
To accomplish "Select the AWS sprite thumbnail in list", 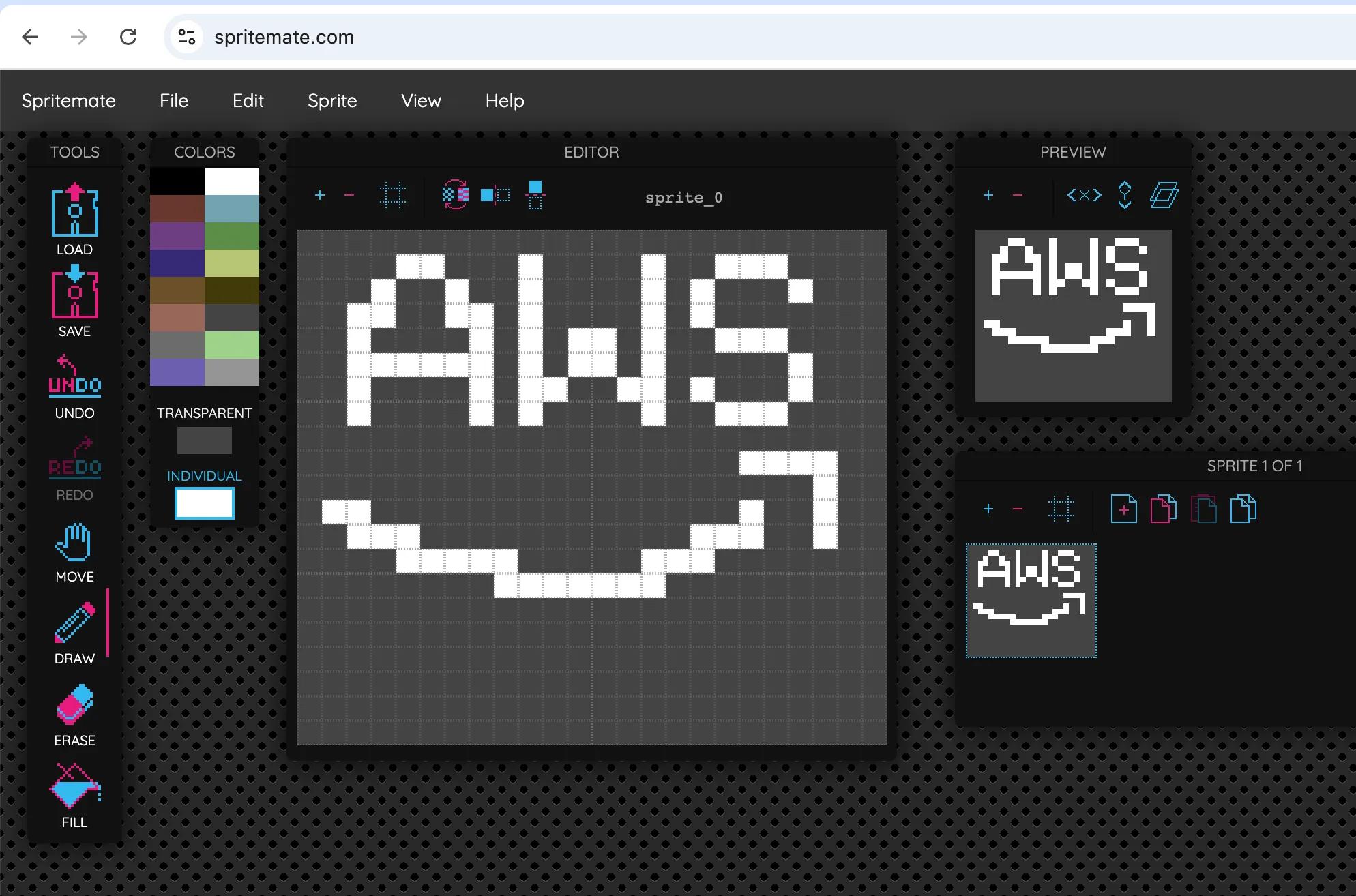I will click(x=1031, y=601).
